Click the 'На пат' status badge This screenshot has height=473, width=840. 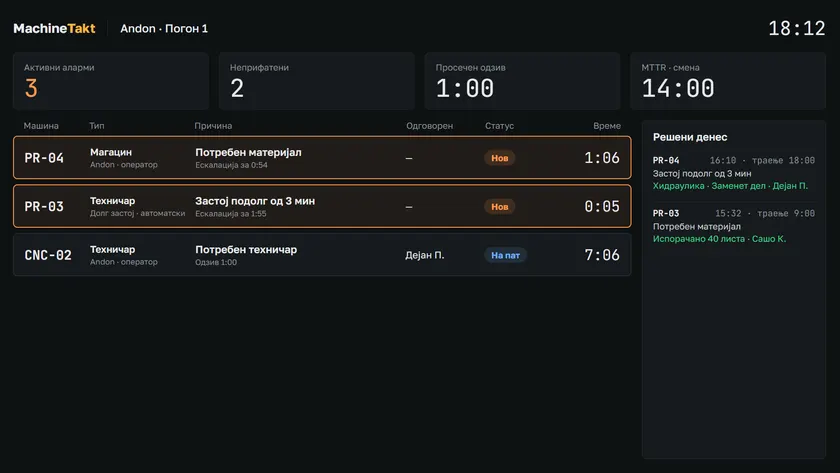pyautogui.click(x=505, y=256)
